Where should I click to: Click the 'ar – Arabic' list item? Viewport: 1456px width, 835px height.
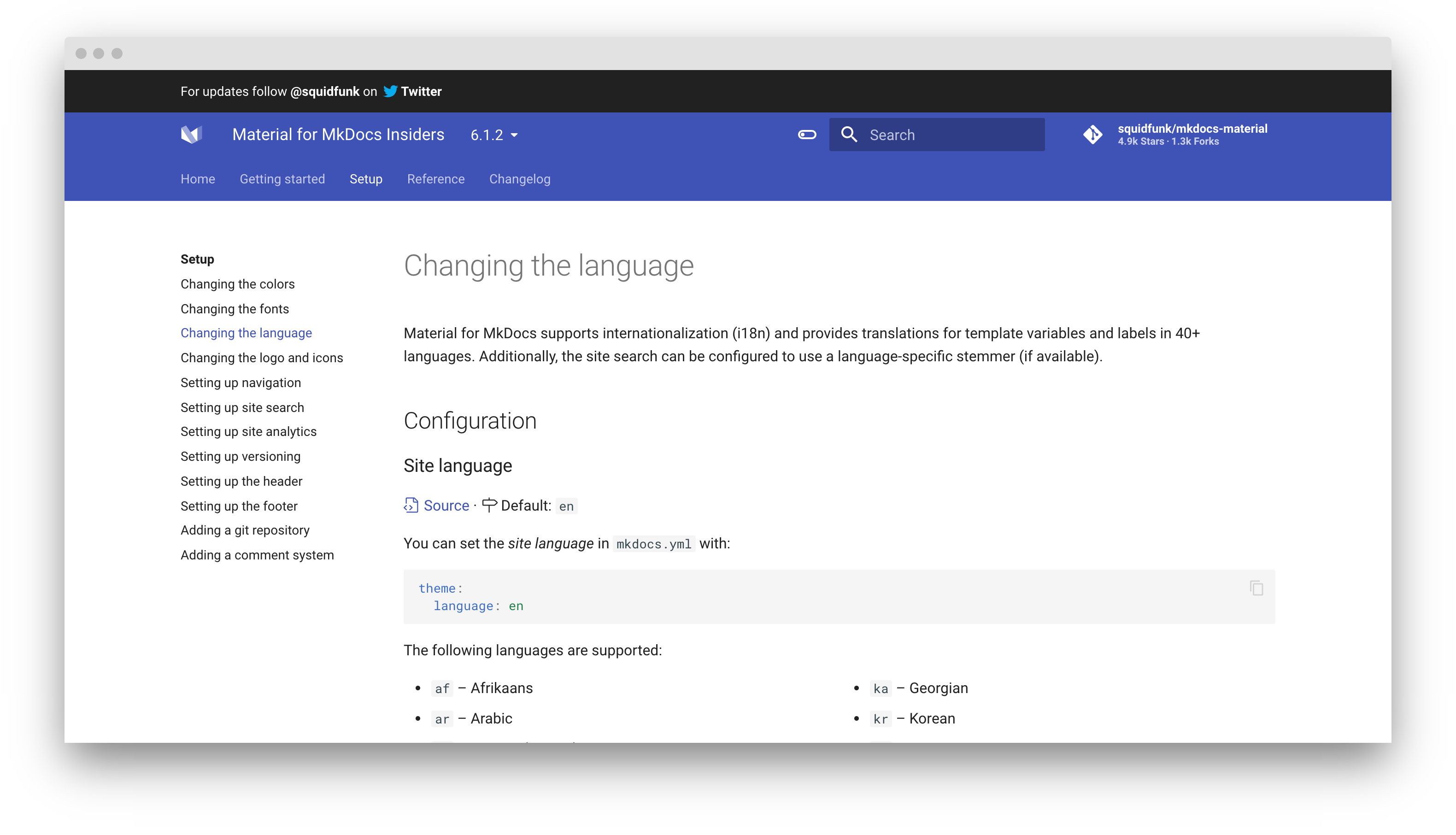[472, 718]
